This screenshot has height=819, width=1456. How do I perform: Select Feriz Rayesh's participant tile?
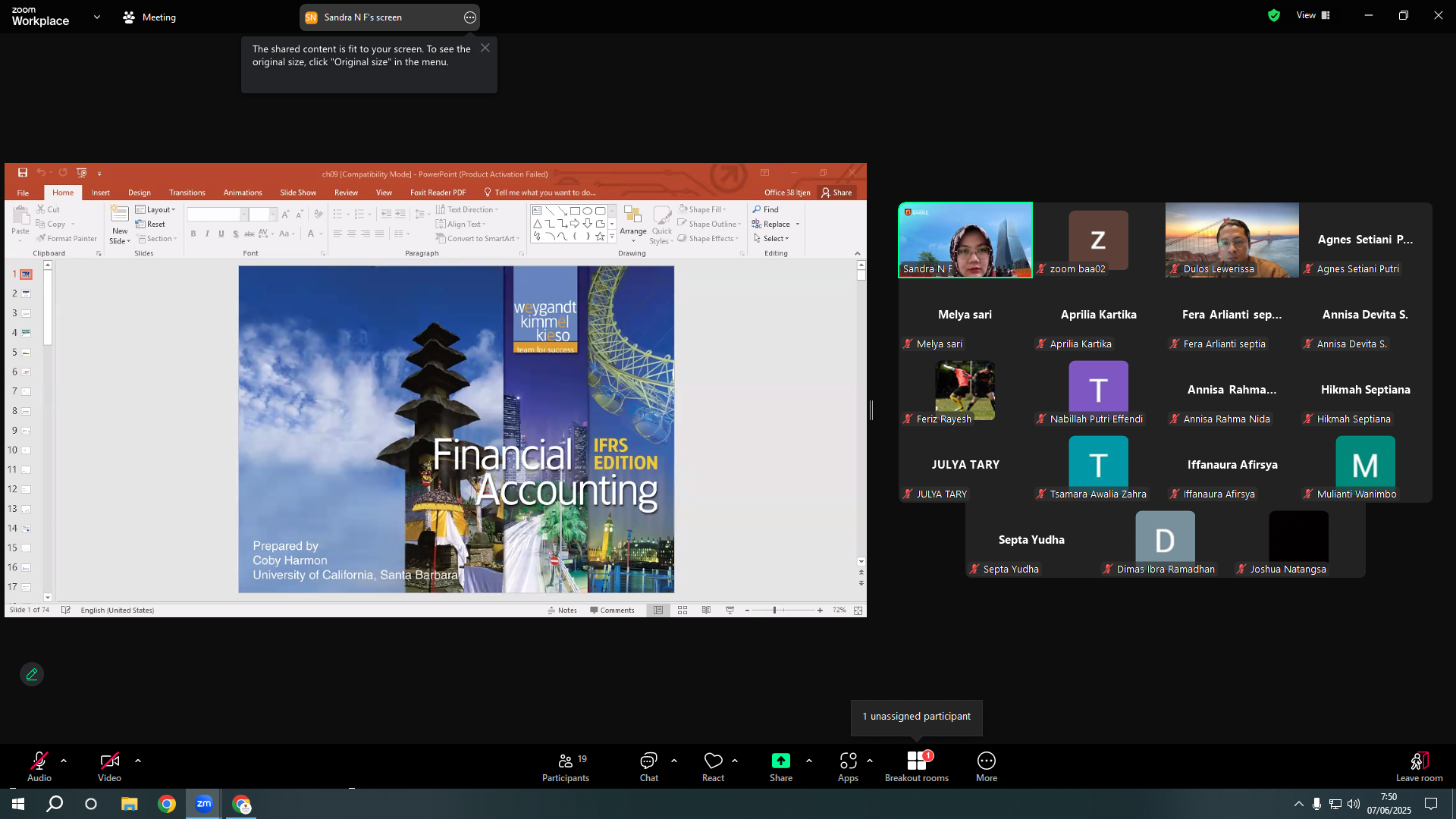point(965,390)
